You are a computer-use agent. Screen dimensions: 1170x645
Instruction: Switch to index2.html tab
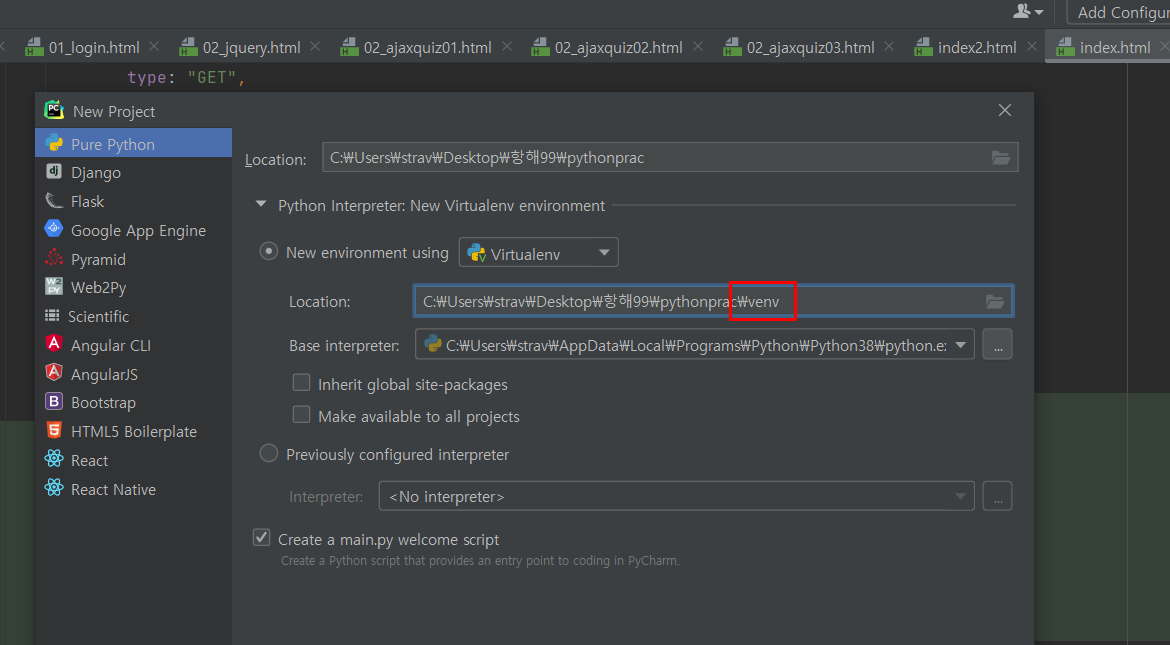(x=977, y=48)
